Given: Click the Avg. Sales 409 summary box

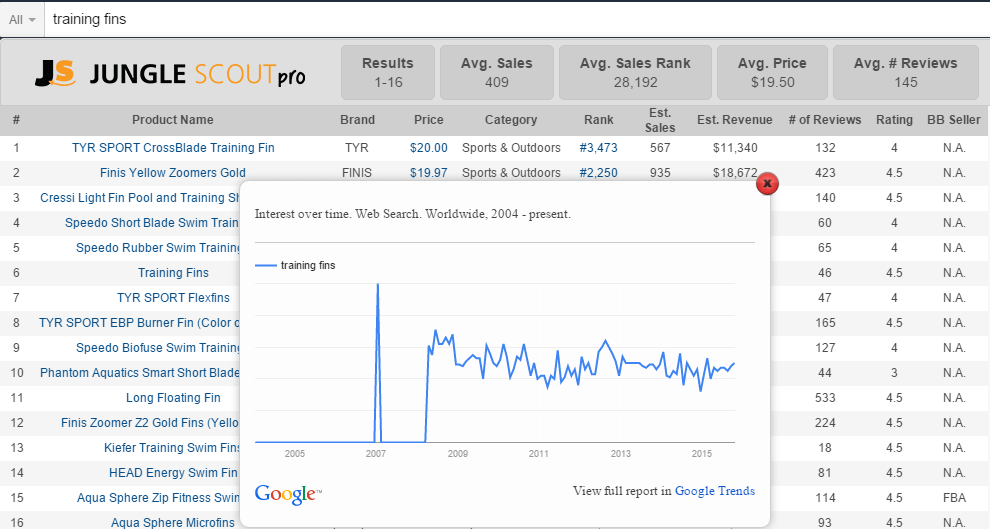Looking at the screenshot, I should (497, 73).
